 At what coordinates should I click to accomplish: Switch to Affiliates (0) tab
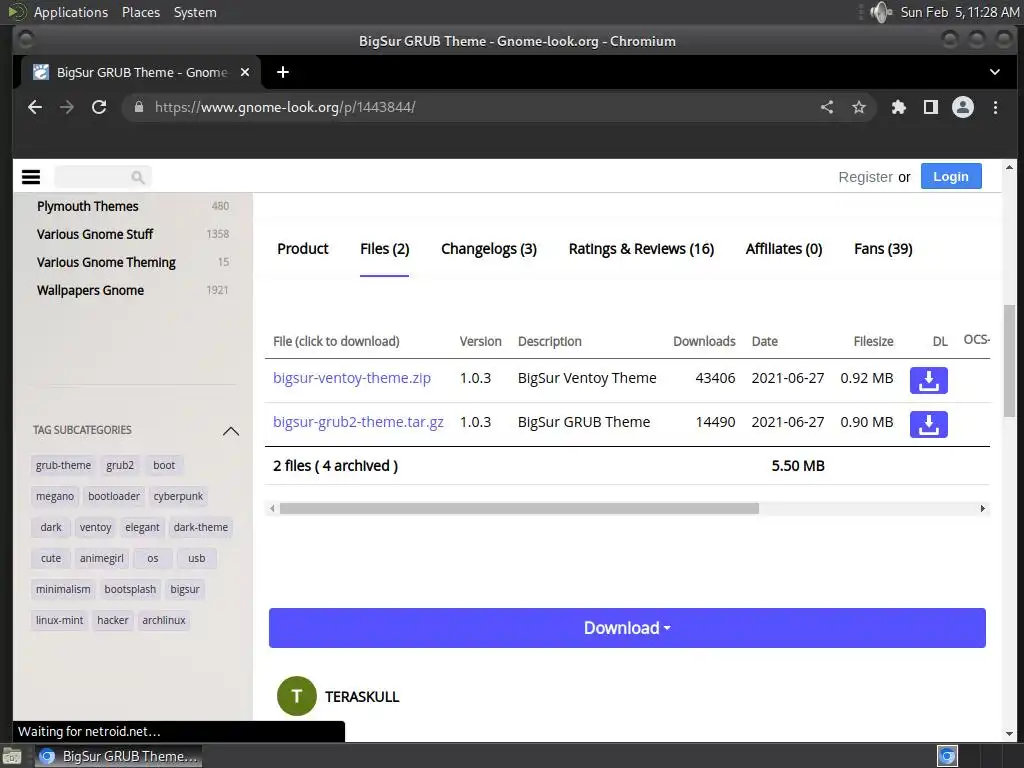click(x=784, y=249)
